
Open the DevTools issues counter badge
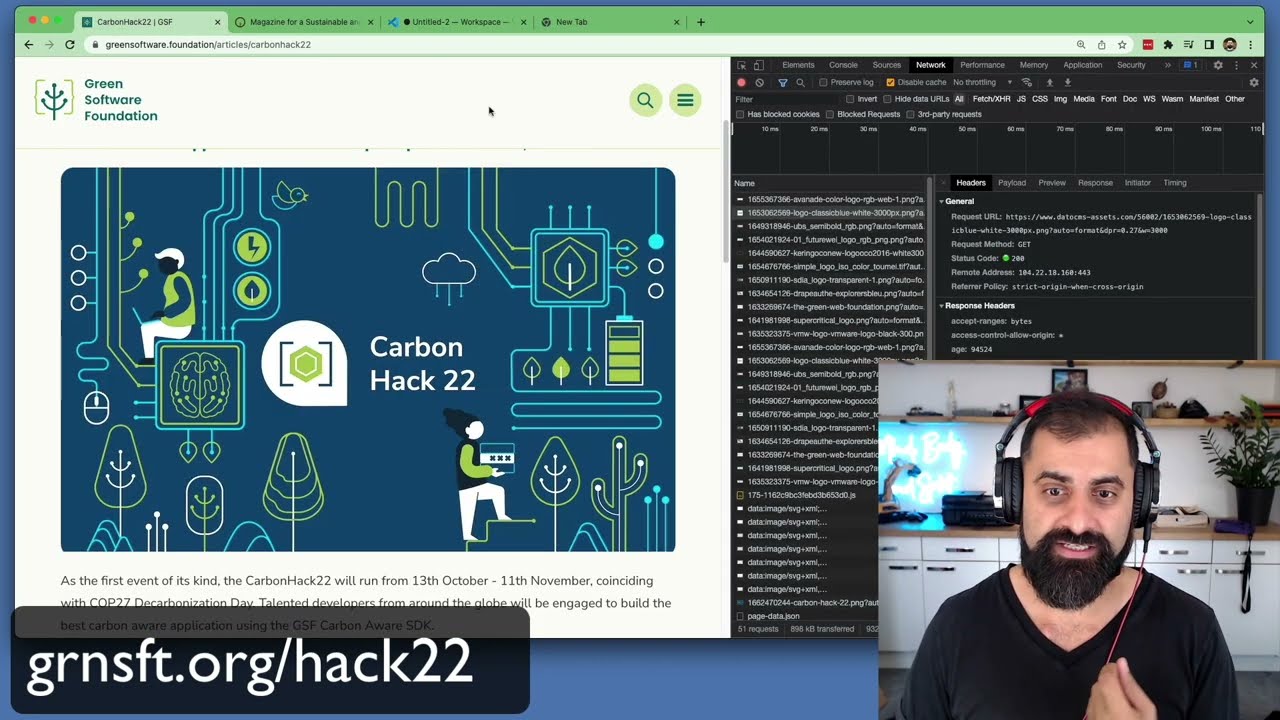pyautogui.click(x=1190, y=65)
